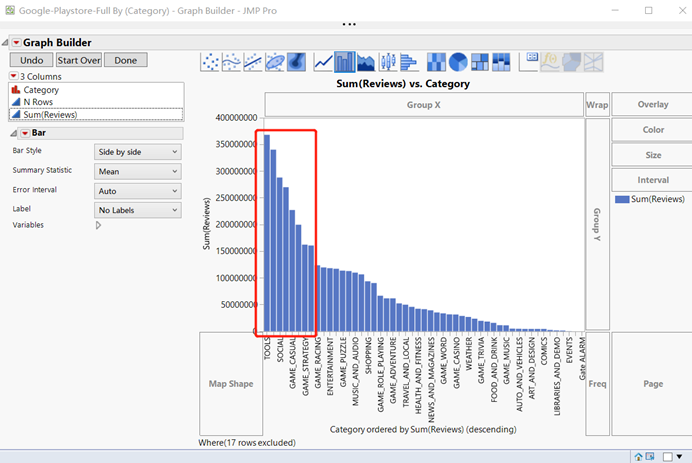Open the Bar Style dropdown

point(138,152)
